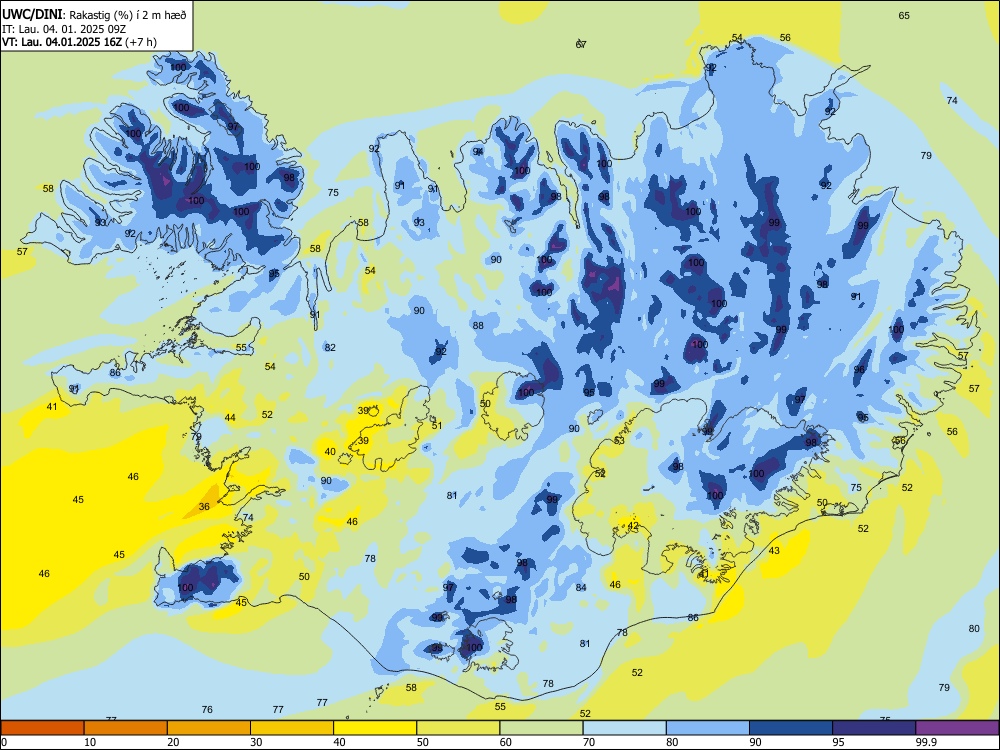Click the map value '53'
This screenshot has width=1000, height=750.
click(x=619, y=441)
